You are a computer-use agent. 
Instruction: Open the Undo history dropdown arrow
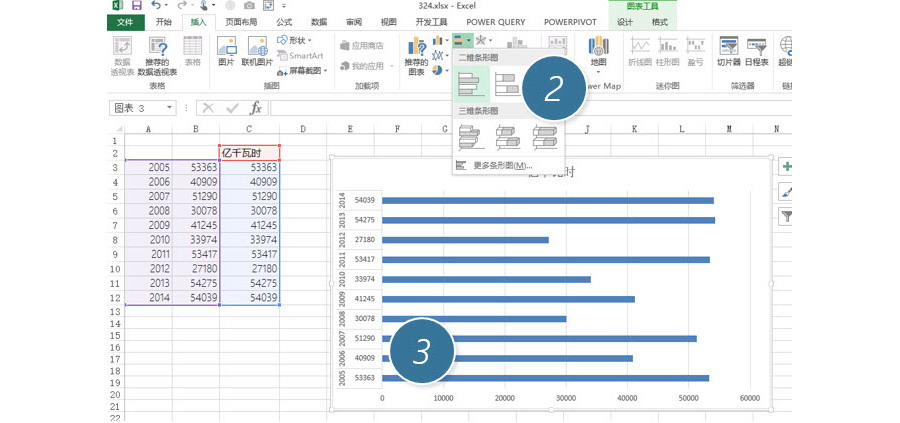(166, 6)
